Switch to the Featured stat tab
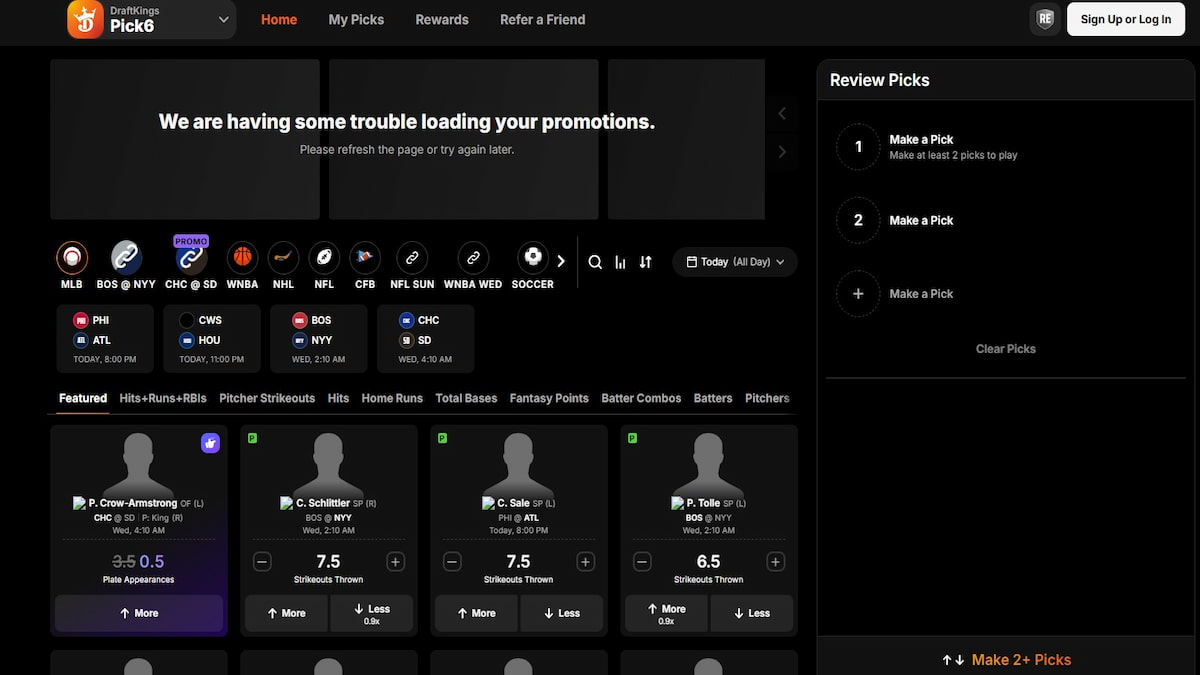 point(83,398)
